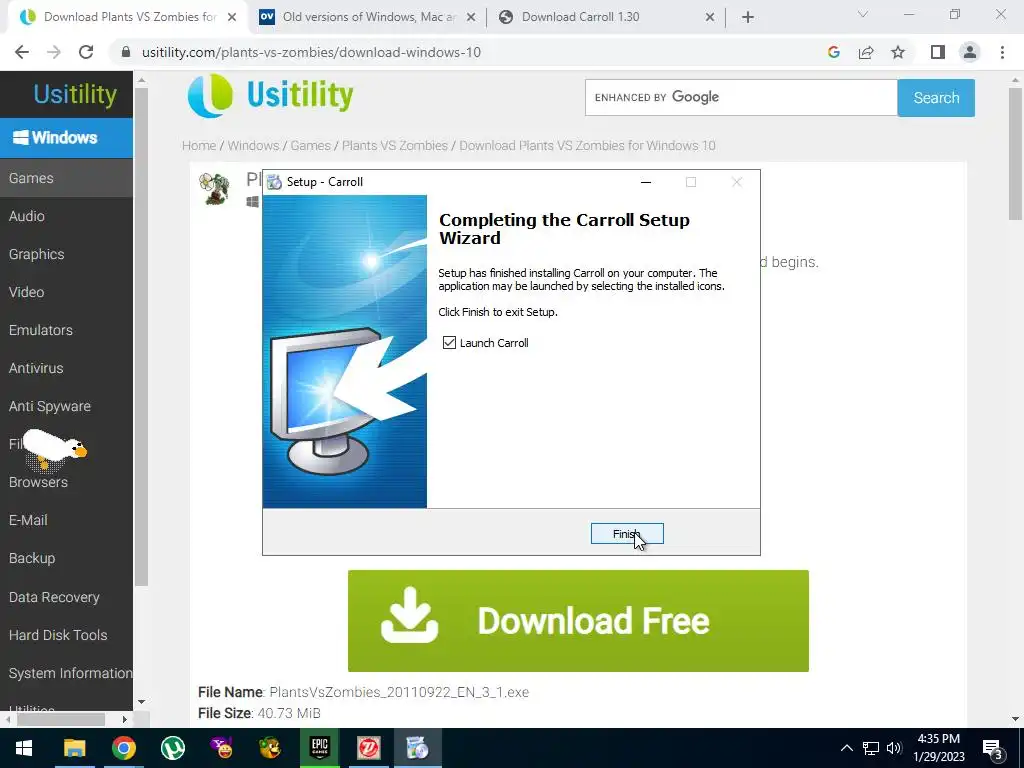
Task: Open Graphics category in sidebar
Action: click(66, 254)
